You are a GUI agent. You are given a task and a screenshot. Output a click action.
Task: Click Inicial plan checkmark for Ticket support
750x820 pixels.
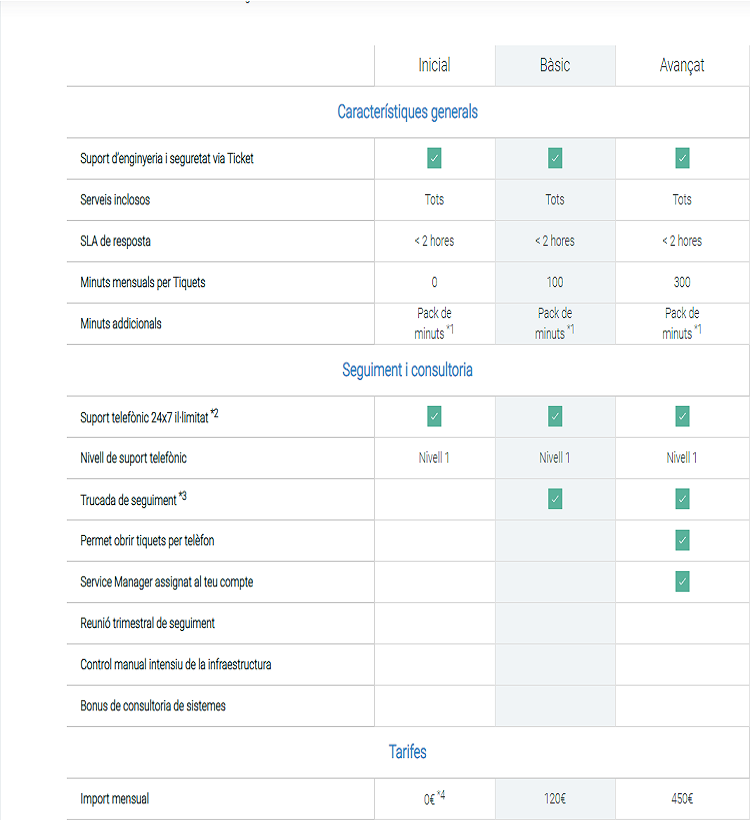(x=434, y=158)
